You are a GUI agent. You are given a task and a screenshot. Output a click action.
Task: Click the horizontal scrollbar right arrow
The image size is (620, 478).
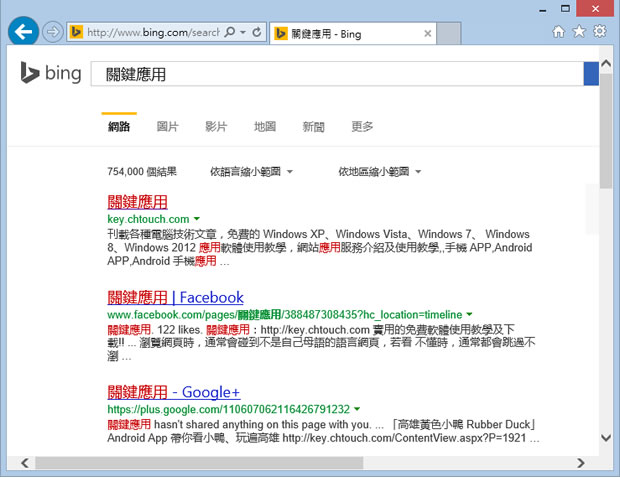pyautogui.click(x=580, y=463)
